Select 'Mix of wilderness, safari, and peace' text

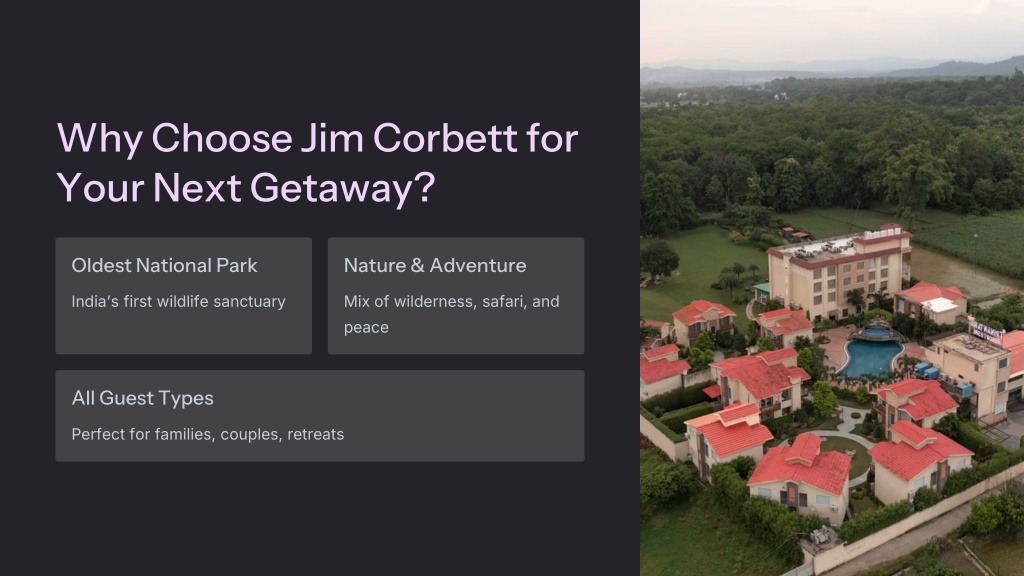451,314
